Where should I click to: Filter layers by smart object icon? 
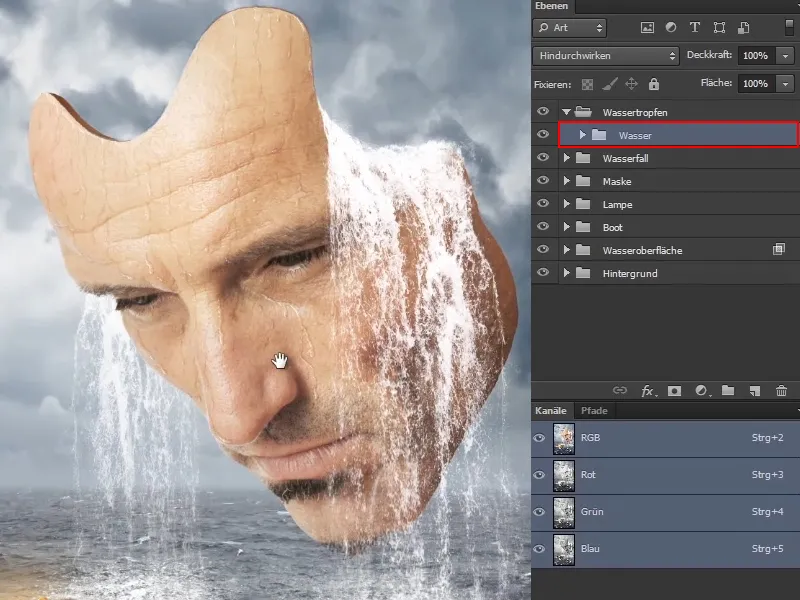[744, 28]
